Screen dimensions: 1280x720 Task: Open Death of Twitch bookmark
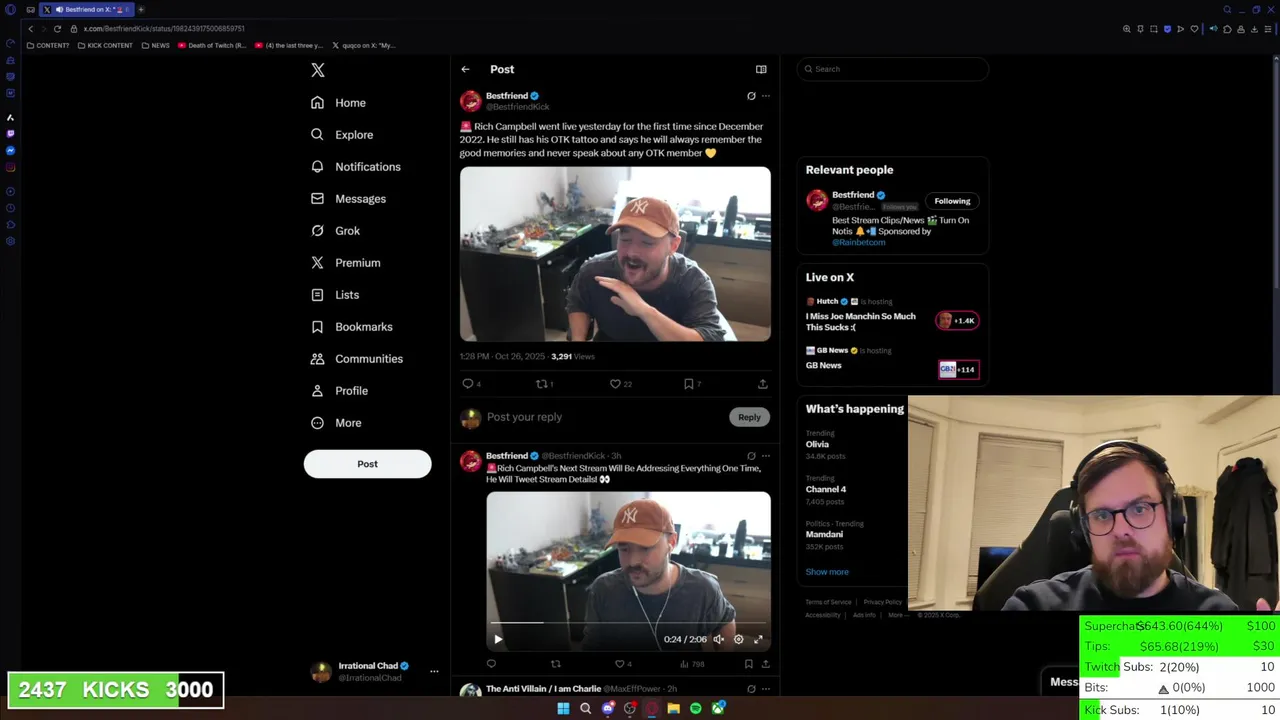pos(212,45)
